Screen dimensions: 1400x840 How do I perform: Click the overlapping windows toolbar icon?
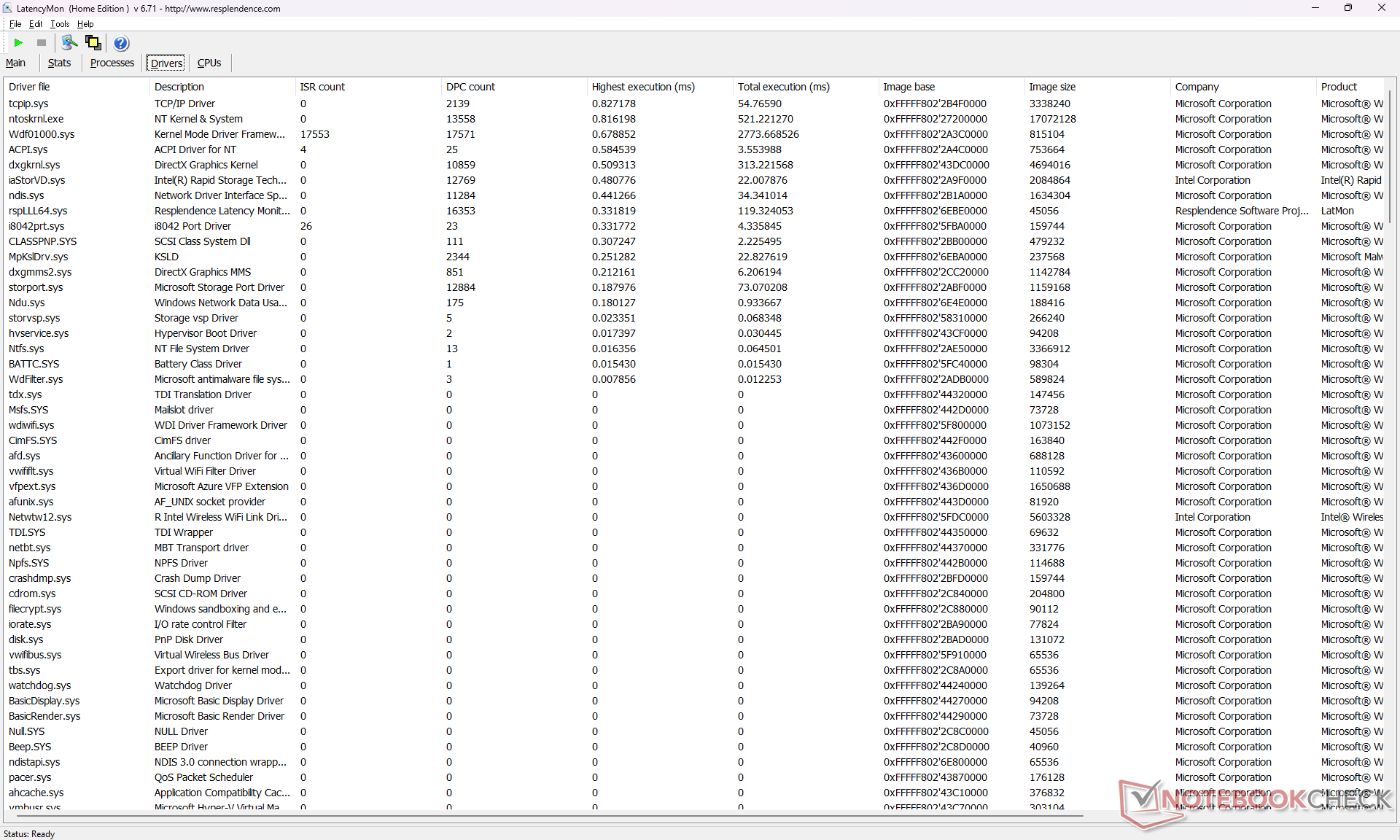(93, 43)
